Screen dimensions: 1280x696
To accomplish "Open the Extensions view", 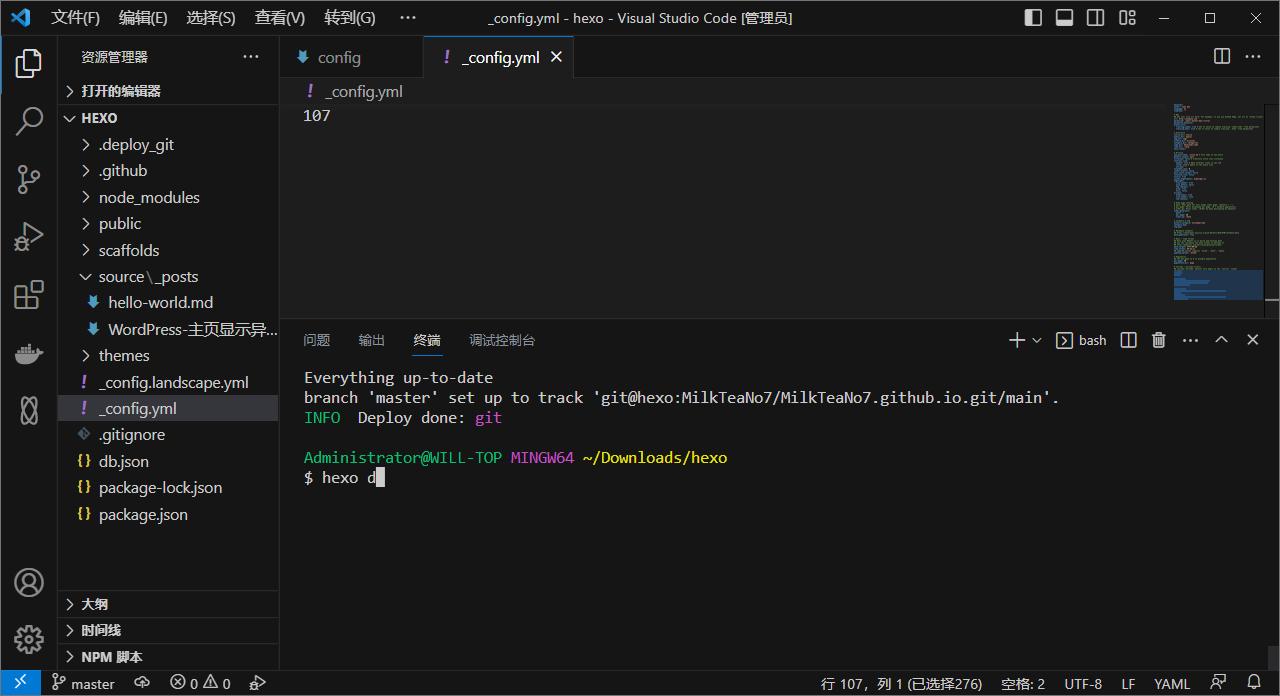I will pyautogui.click(x=29, y=295).
